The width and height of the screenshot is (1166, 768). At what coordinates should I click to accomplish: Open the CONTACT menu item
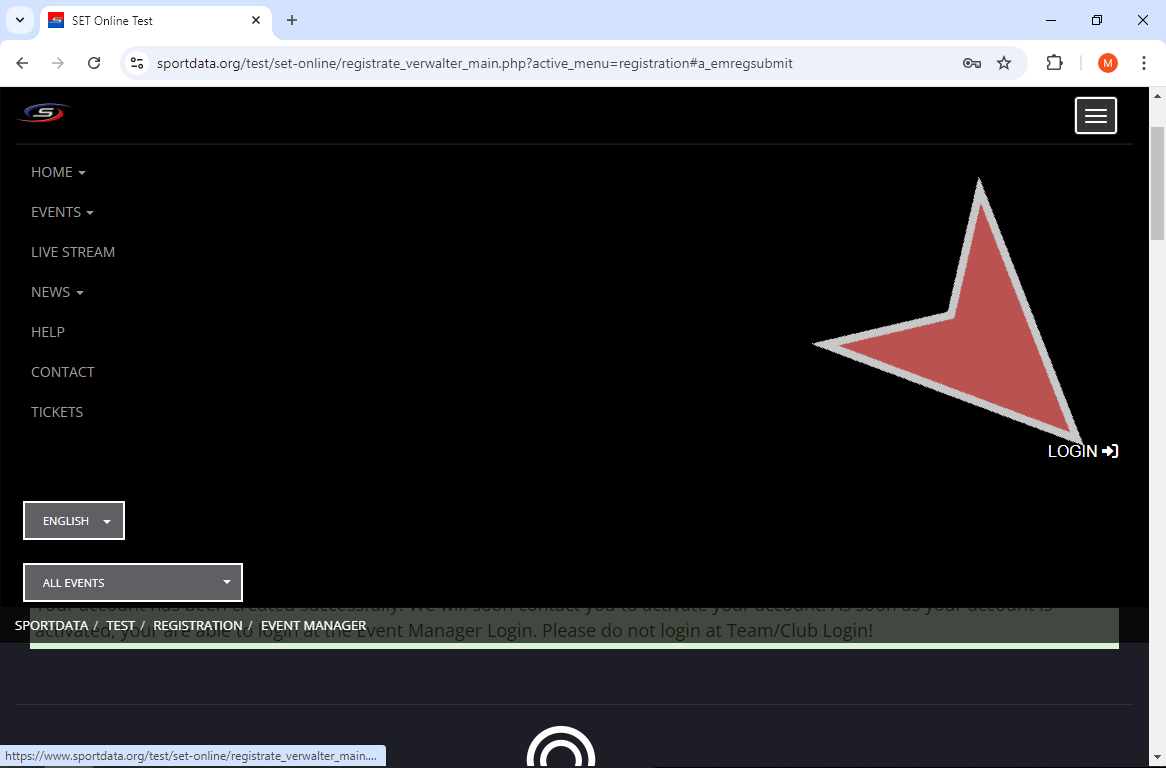coord(63,372)
